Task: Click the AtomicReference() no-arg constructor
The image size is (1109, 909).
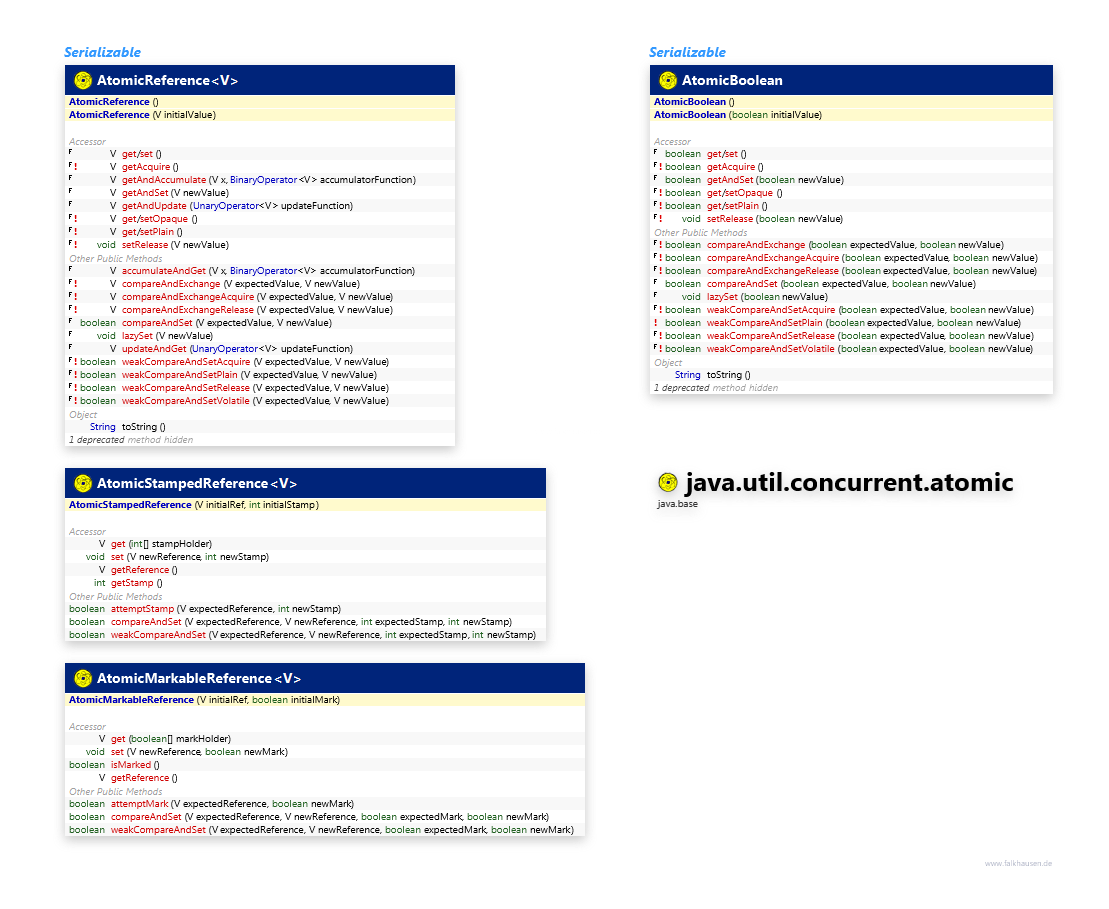Action: pos(114,102)
